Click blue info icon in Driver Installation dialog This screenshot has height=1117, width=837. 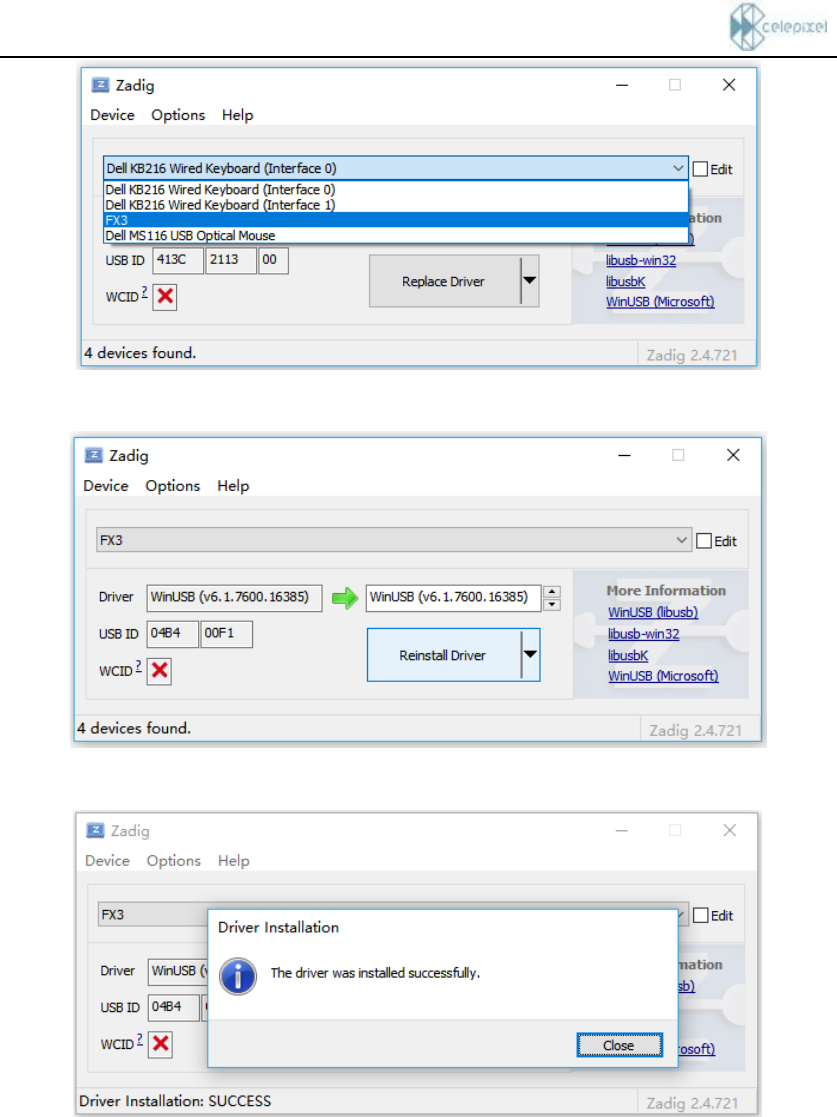(x=238, y=976)
